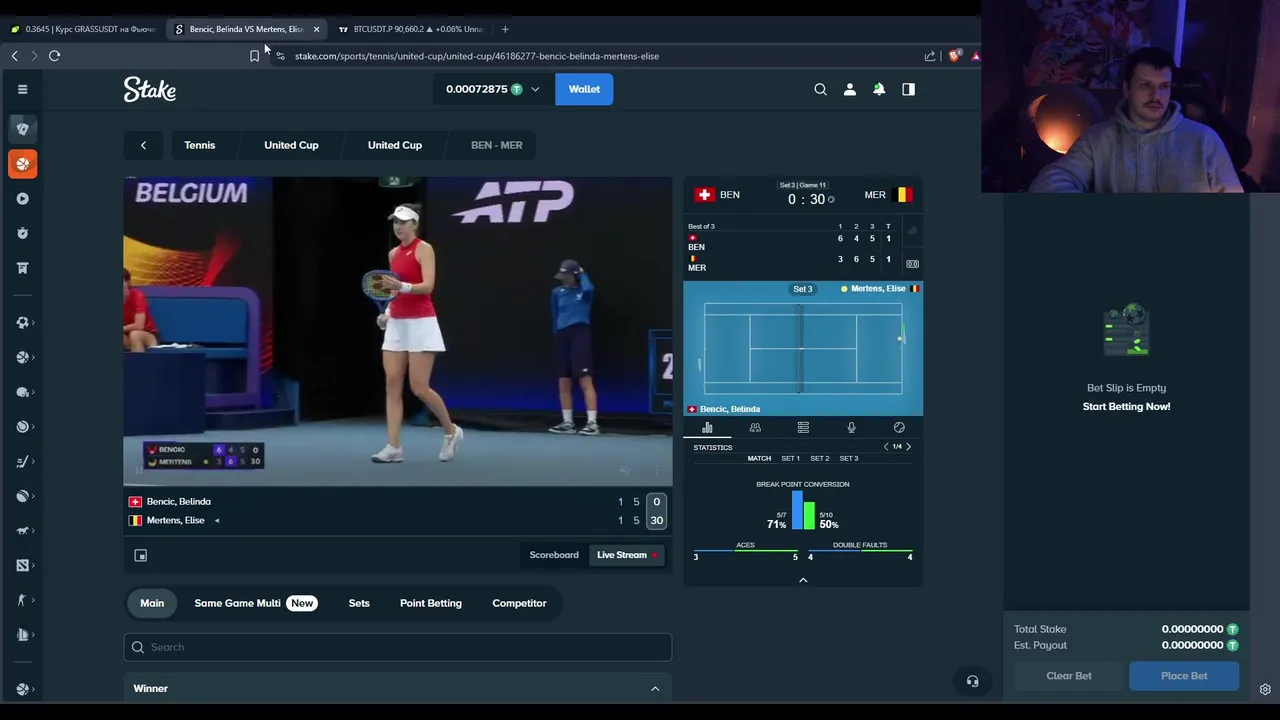Open the hamburger menu in sidebar
The height and width of the screenshot is (720, 1280).
point(22,89)
